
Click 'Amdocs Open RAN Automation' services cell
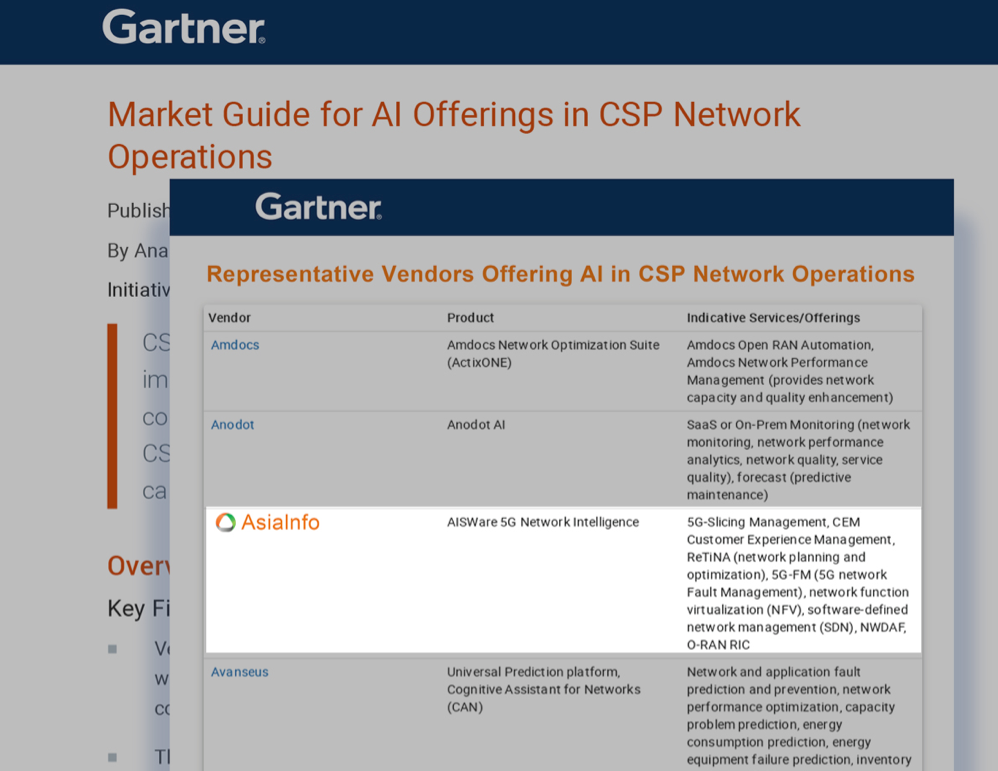click(789, 371)
